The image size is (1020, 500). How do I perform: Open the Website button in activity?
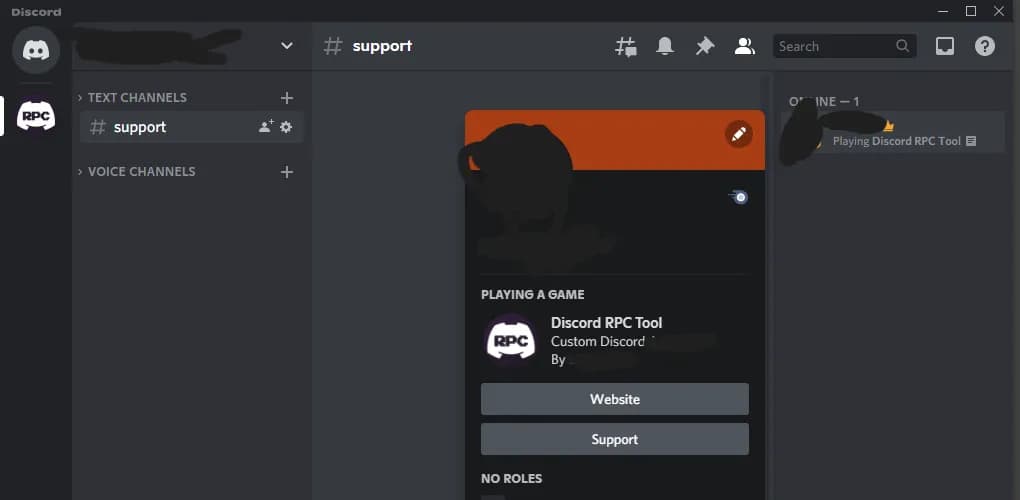615,399
